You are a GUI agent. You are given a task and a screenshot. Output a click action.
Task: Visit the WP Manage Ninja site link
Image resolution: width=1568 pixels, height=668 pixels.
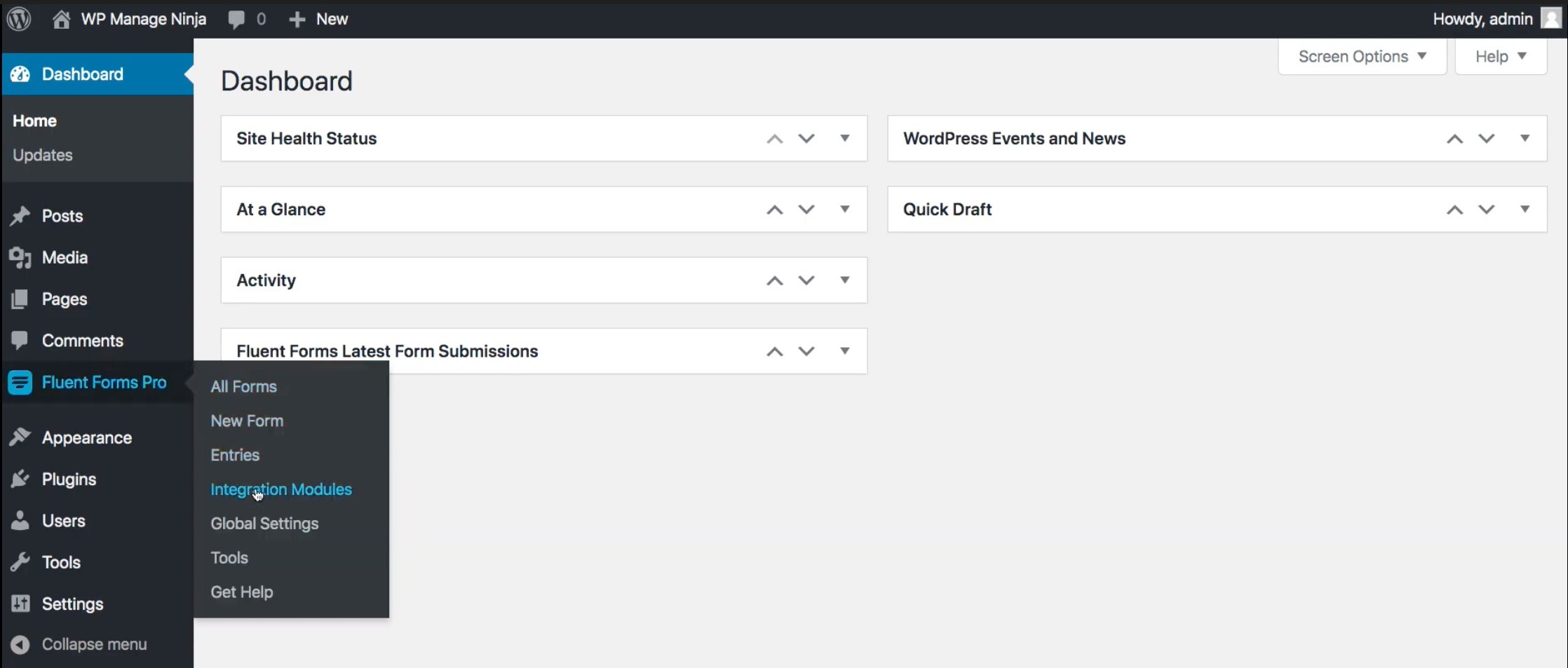pos(144,19)
